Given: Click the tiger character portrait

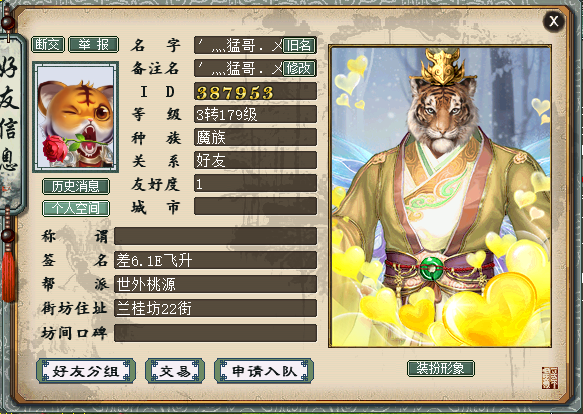Looking at the screenshot, I should 440,196.
